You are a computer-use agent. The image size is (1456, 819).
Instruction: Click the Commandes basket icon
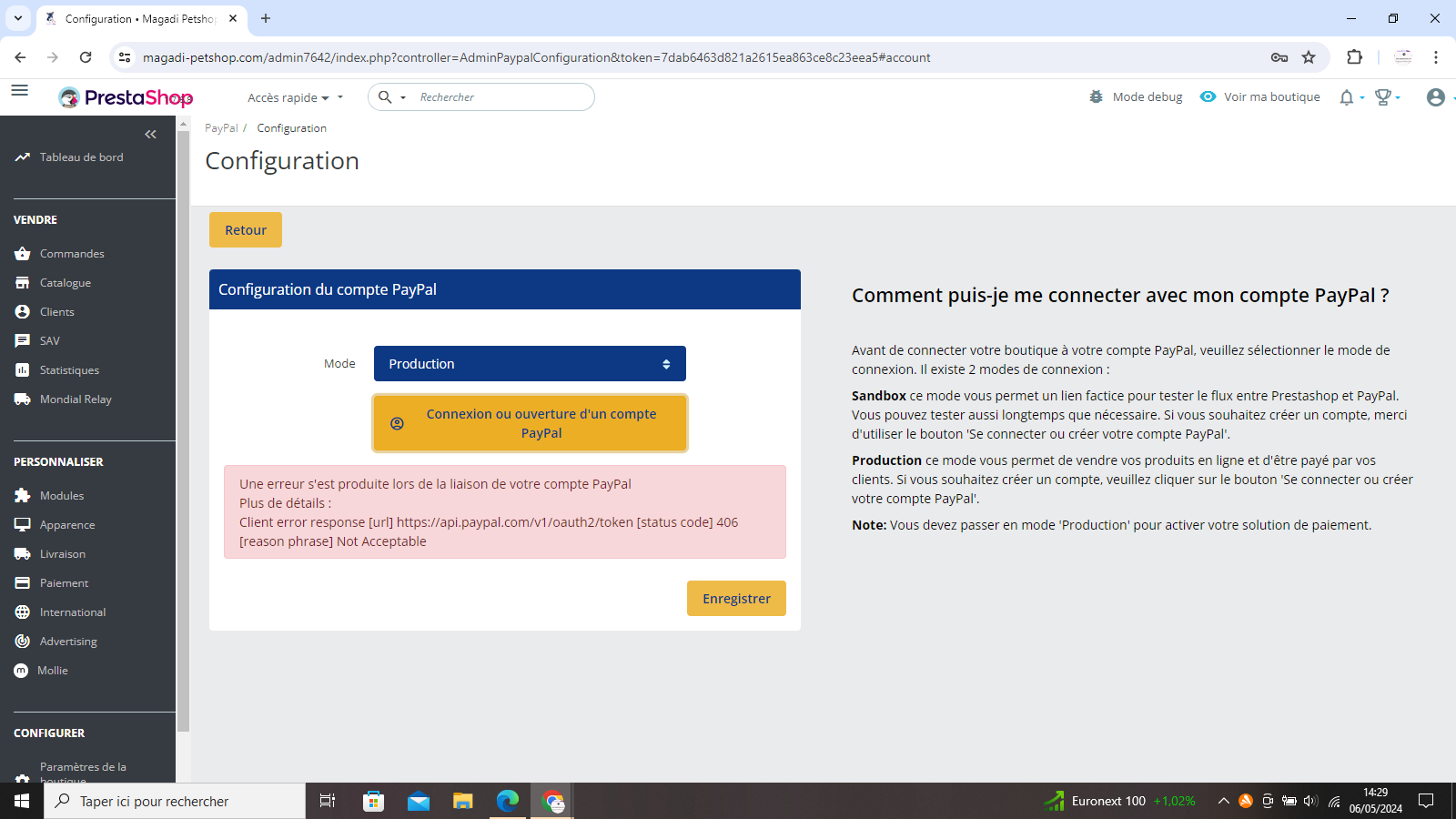23,254
